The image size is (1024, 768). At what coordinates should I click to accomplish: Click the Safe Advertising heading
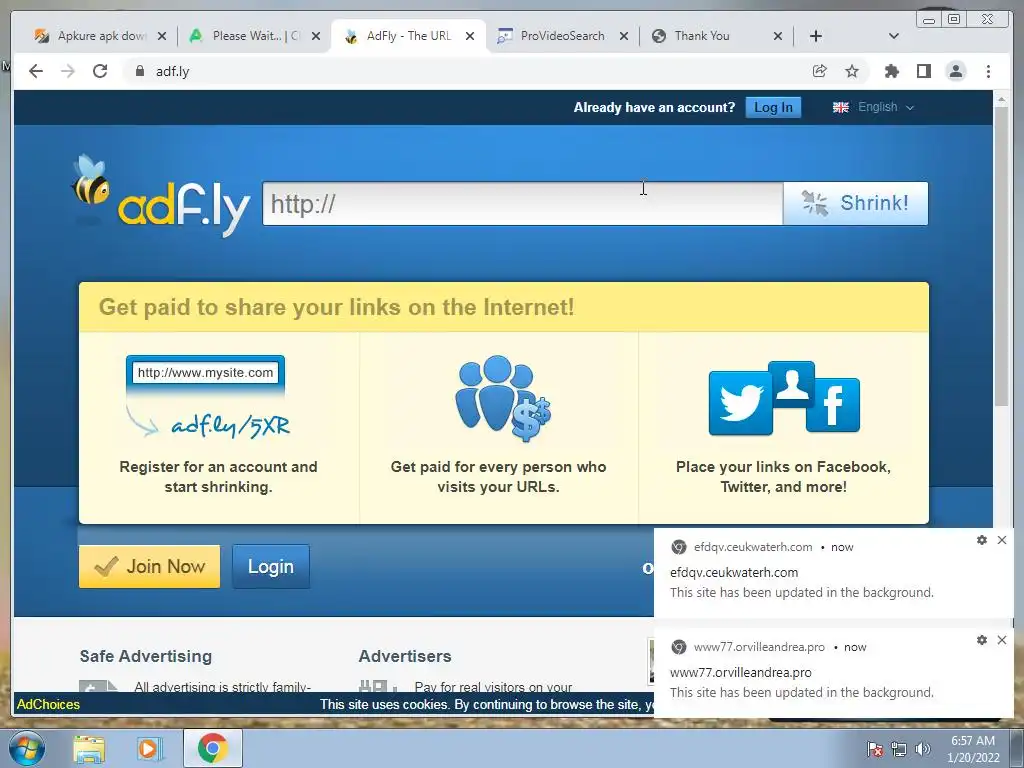[x=146, y=656]
